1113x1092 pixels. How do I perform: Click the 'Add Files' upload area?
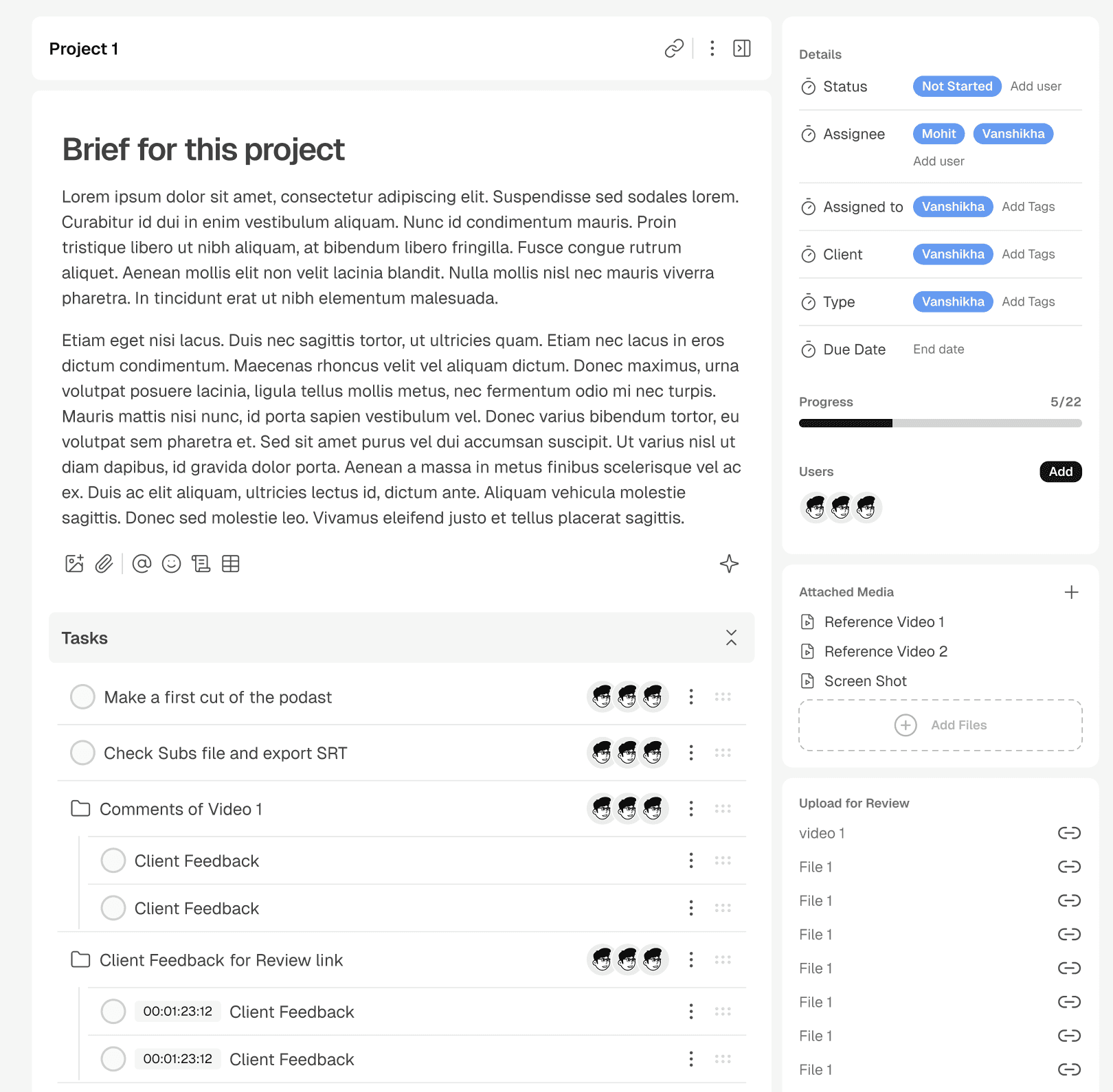click(x=940, y=725)
